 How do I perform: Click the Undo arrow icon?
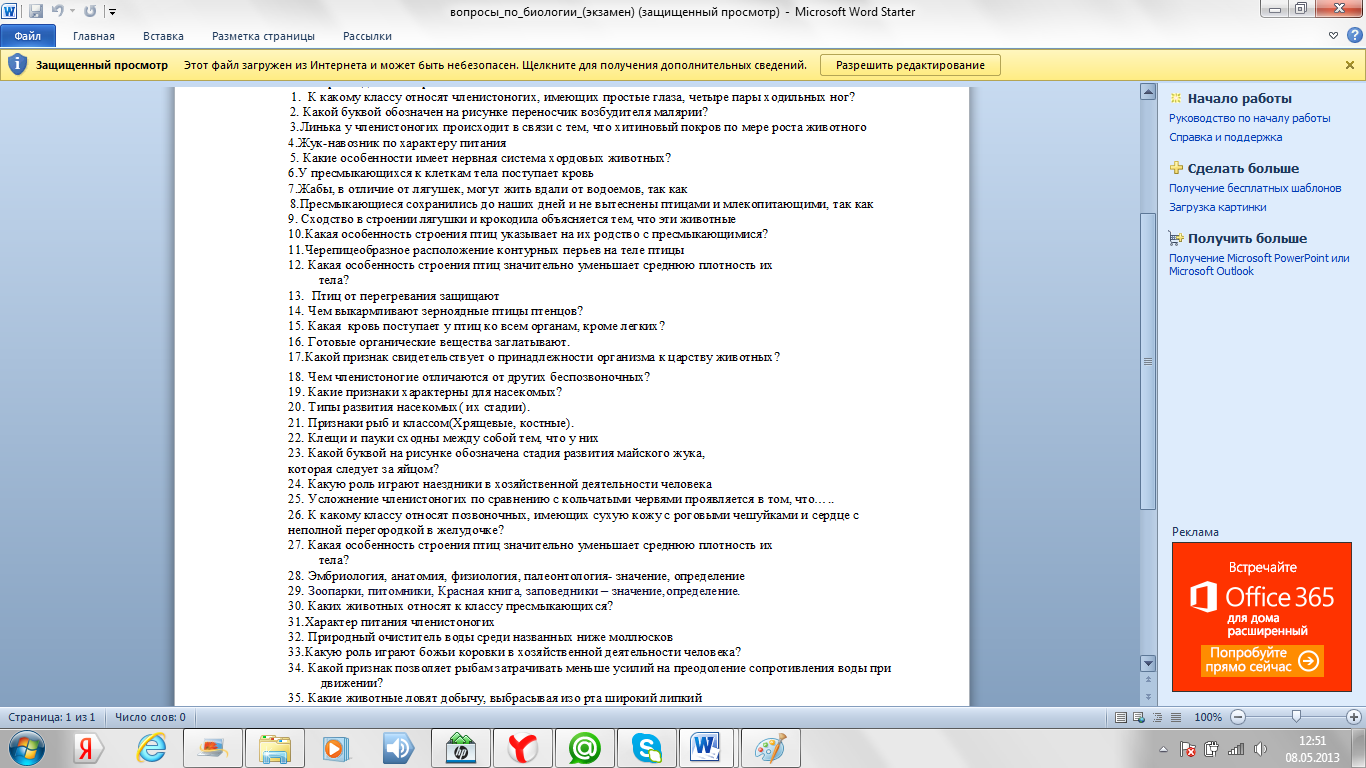(58, 12)
